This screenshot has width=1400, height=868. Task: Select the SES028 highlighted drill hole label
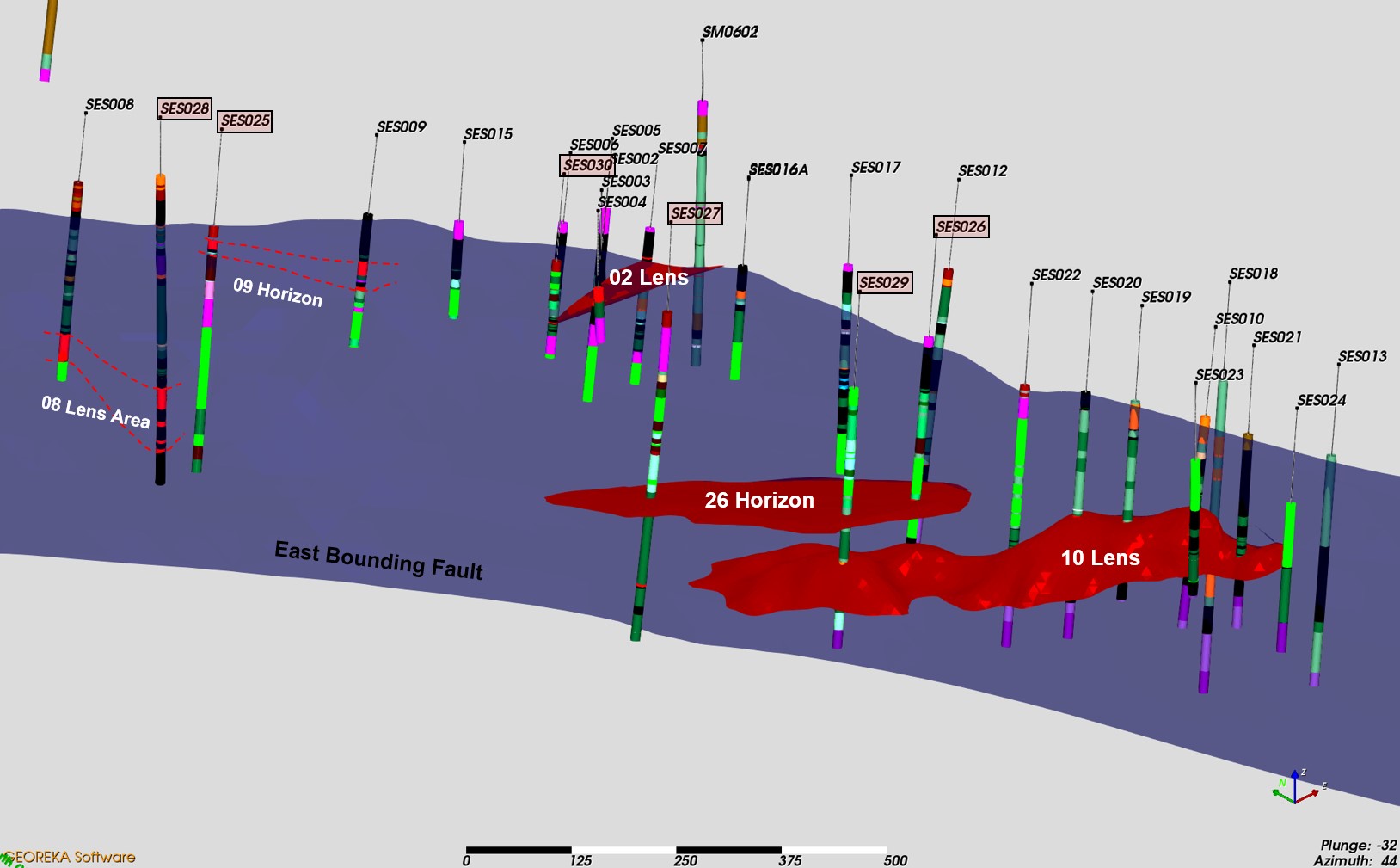(x=183, y=108)
